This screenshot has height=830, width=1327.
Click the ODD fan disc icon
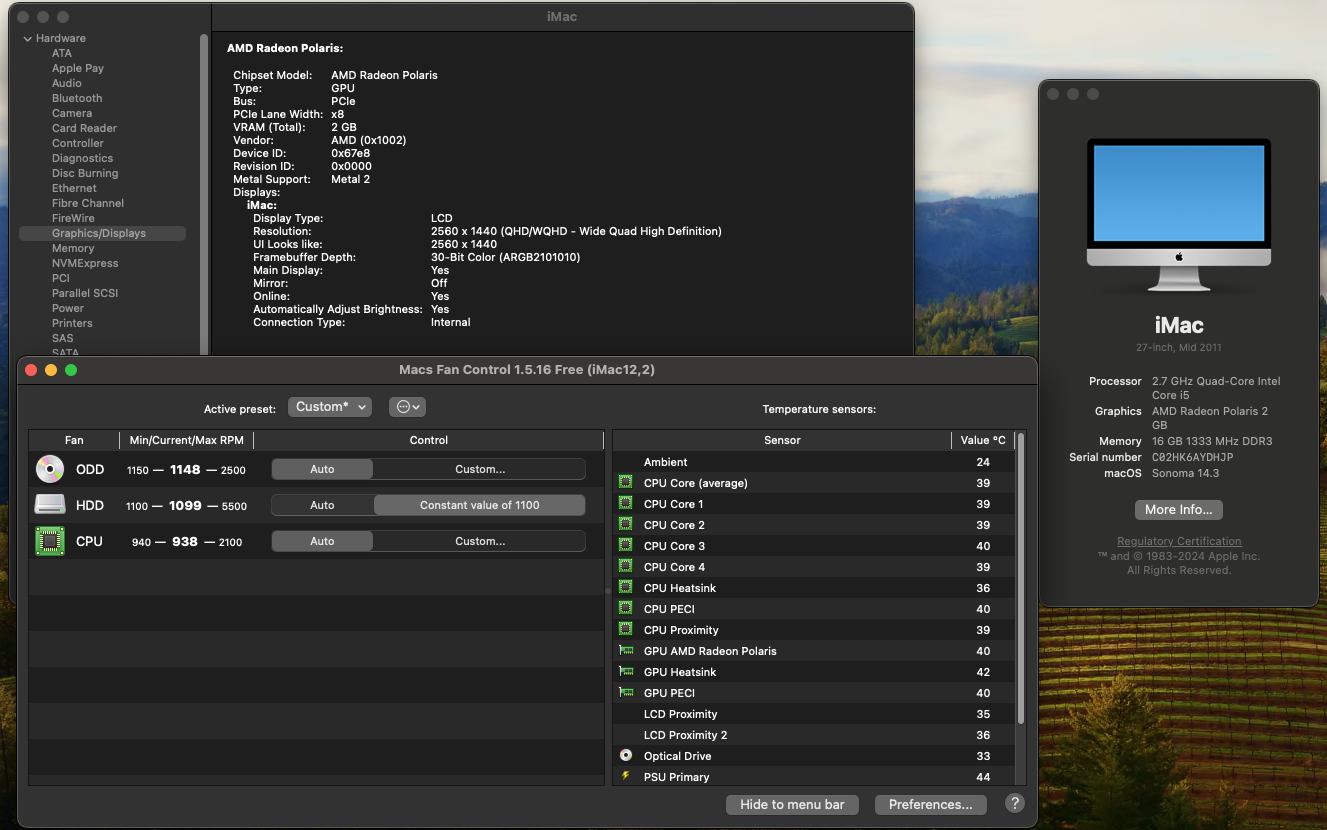pyautogui.click(x=49, y=469)
